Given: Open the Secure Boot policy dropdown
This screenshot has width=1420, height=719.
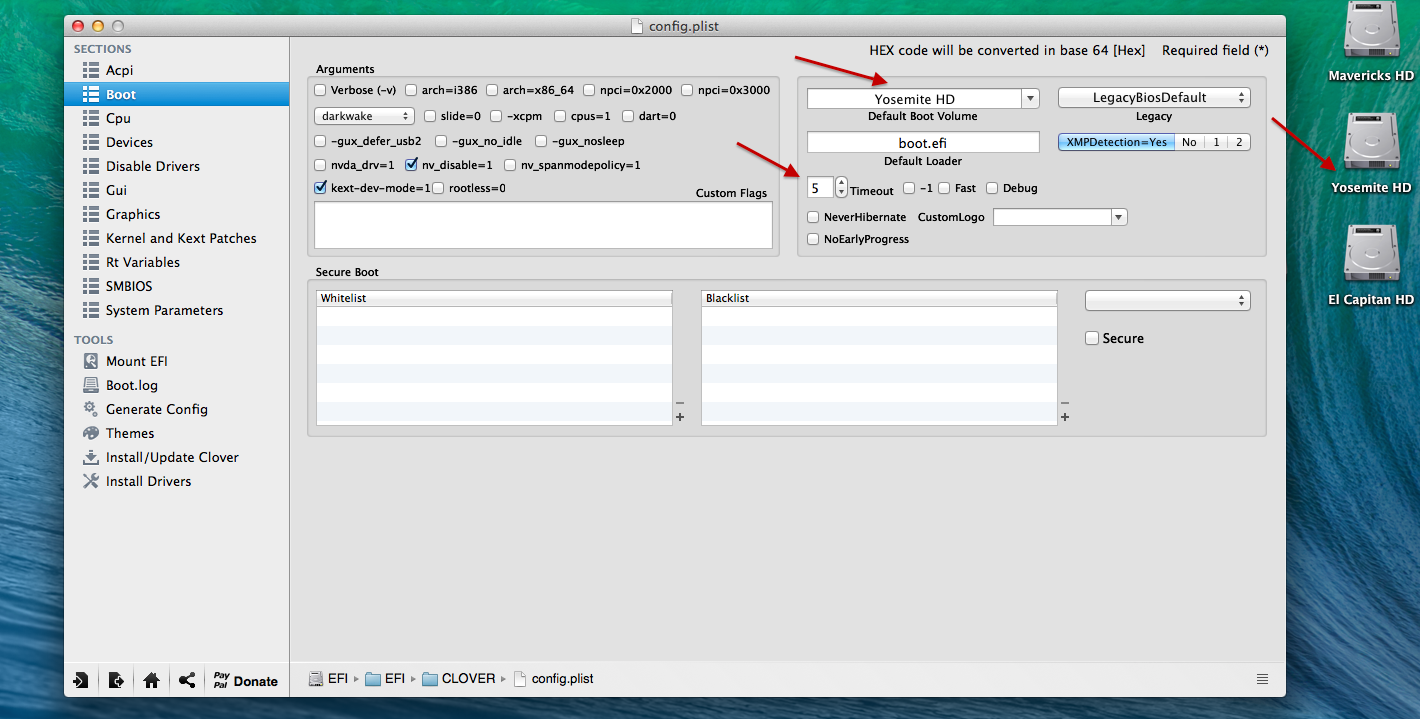Looking at the screenshot, I should point(1168,301).
